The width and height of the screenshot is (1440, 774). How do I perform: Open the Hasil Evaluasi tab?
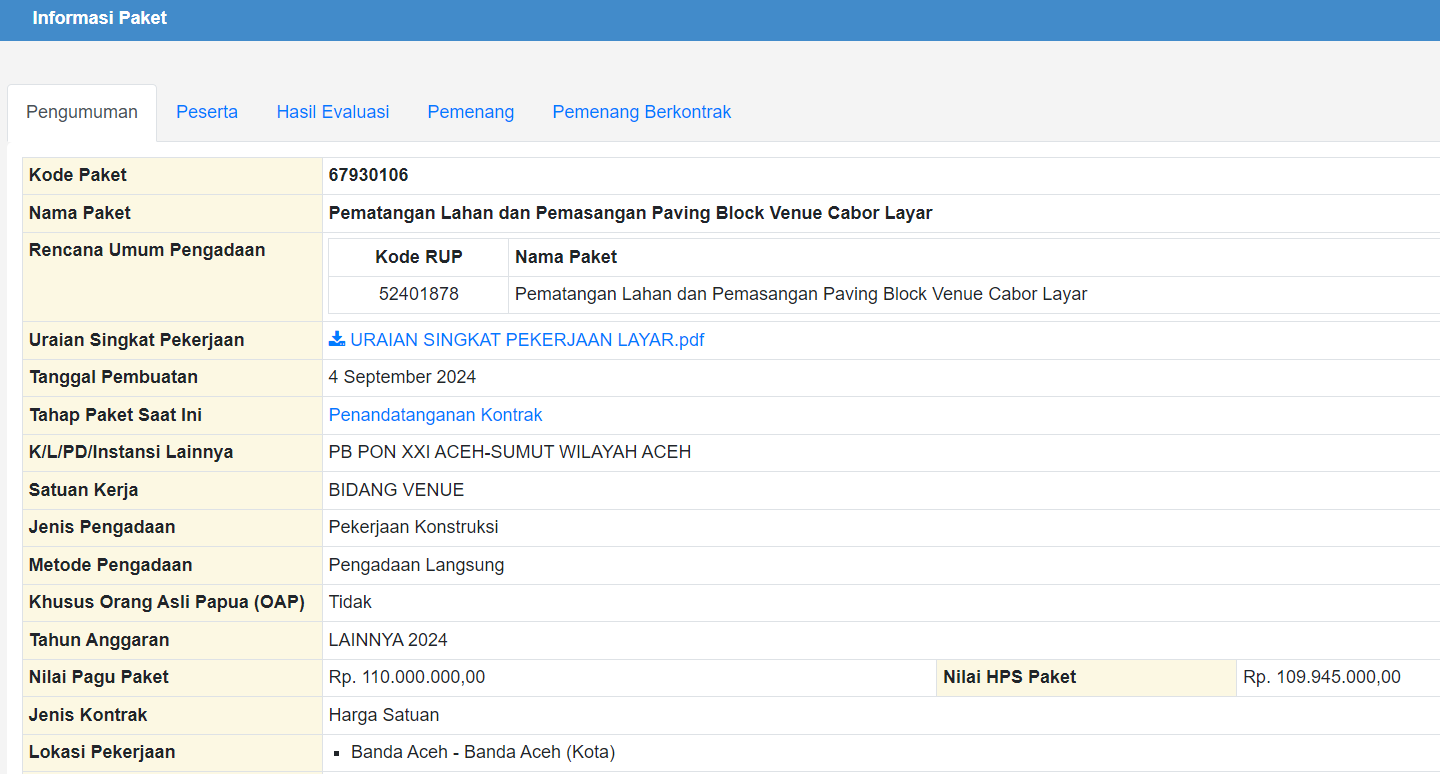click(333, 112)
